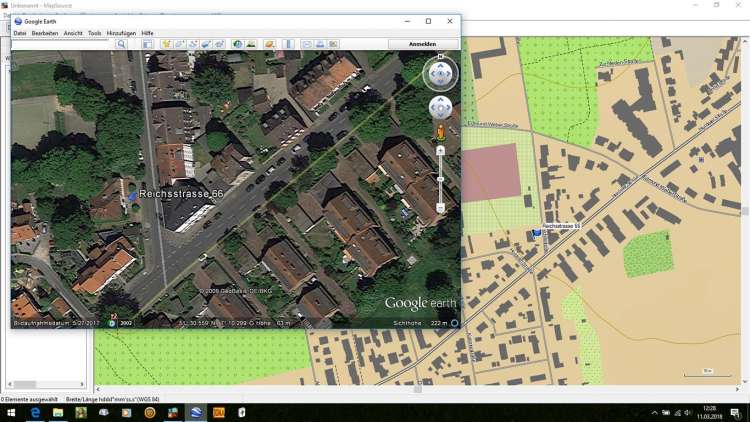
Task: Open File Explorer from the taskbar
Action: [58, 412]
